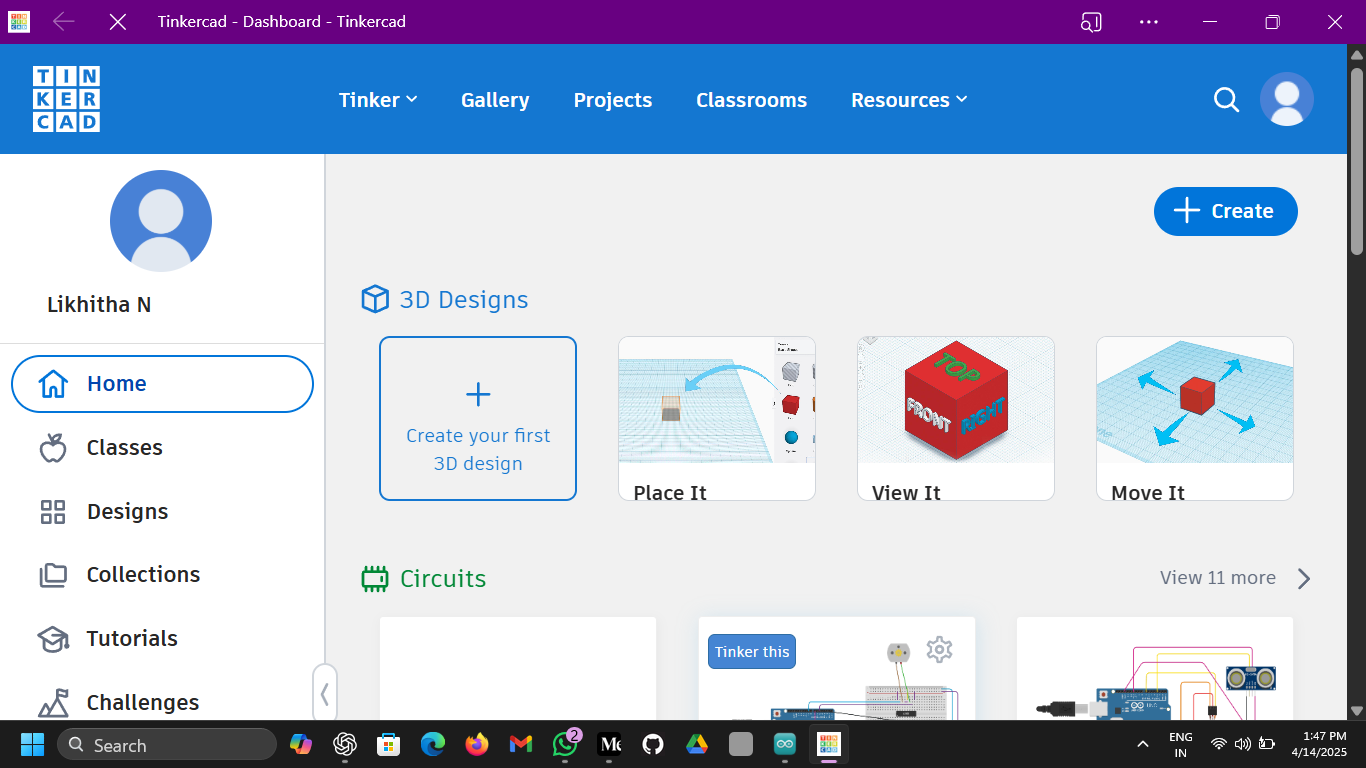Image resolution: width=1366 pixels, height=768 pixels.
Task: Click the 3D Designs heading link
Action: 464,300
